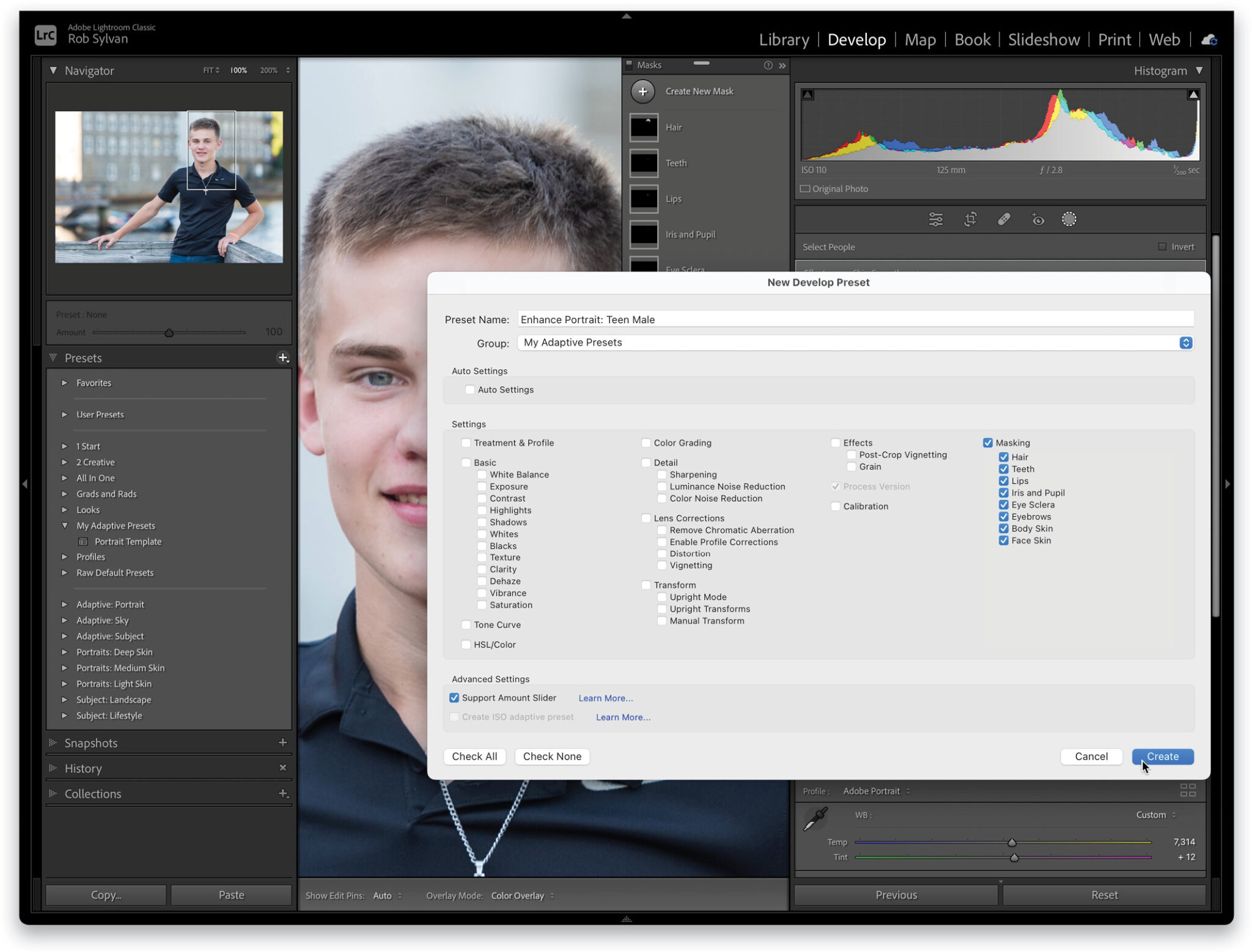
Task: Select the Red Eye Correction tool
Action: (1037, 219)
